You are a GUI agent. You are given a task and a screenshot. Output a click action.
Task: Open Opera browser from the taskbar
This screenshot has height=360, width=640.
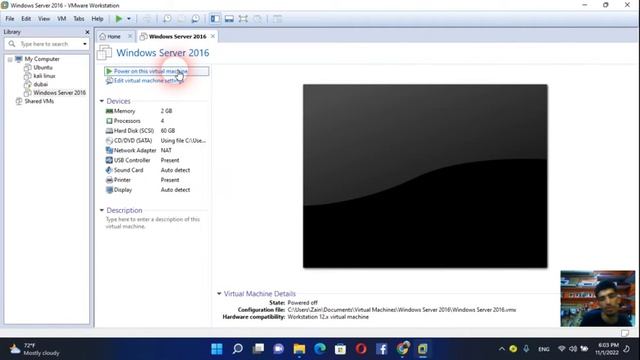pyautogui.click(x=361, y=349)
